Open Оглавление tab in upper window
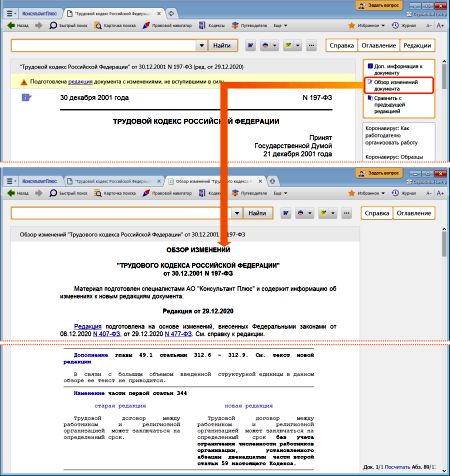 [379, 45]
